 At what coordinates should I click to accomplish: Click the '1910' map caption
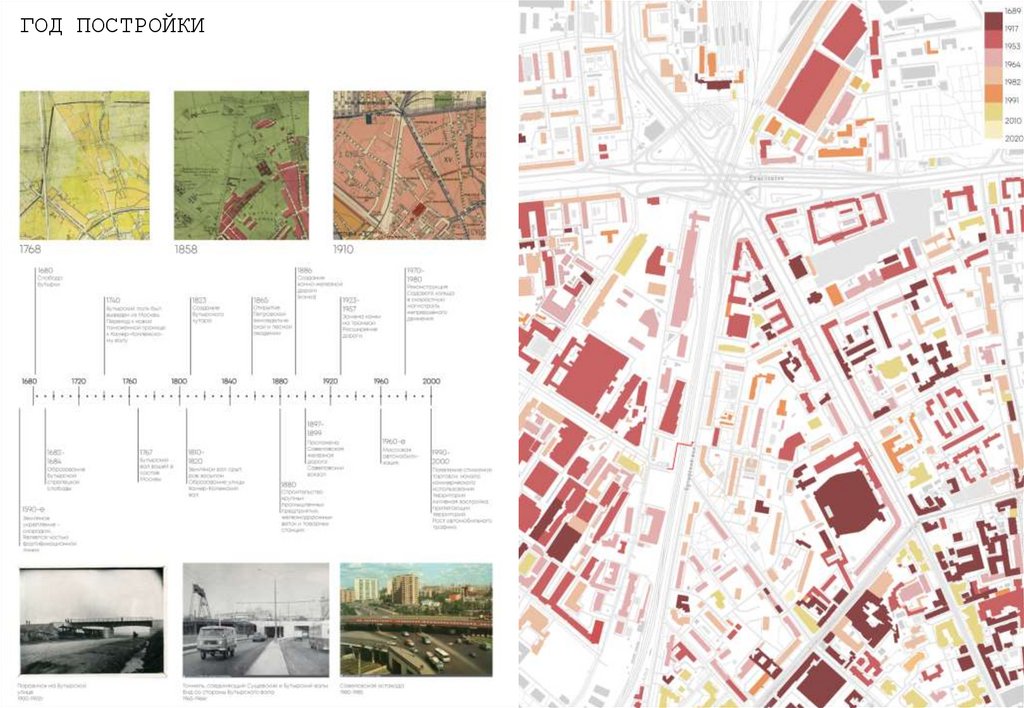tap(344, 249)
